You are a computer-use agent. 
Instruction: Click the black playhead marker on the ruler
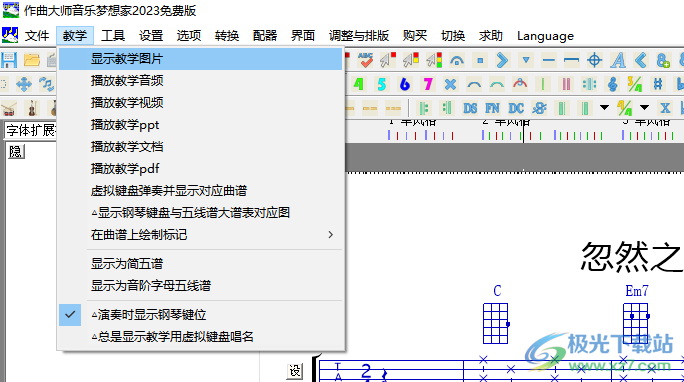pyautogui.click(x=523, y=131)
